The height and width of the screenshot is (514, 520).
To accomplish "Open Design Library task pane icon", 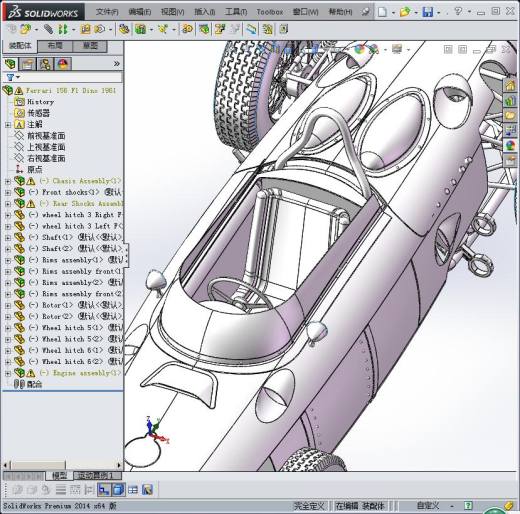I will (x=510, y=101).
